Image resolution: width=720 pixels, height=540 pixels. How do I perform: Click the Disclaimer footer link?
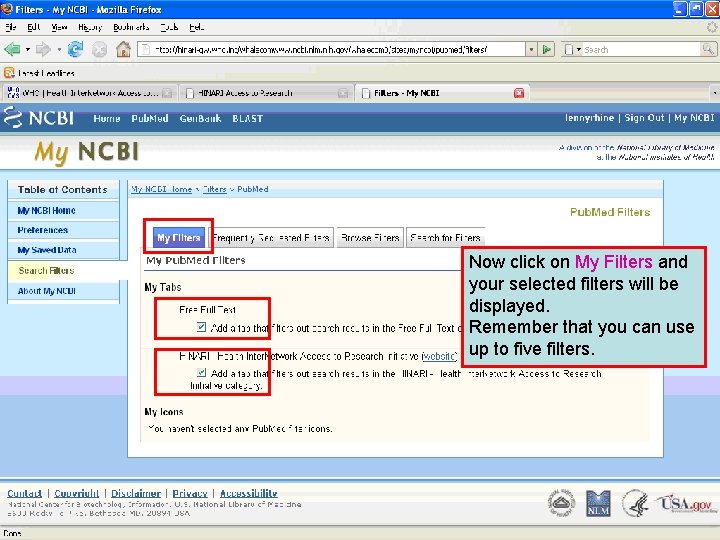point(136,493)
